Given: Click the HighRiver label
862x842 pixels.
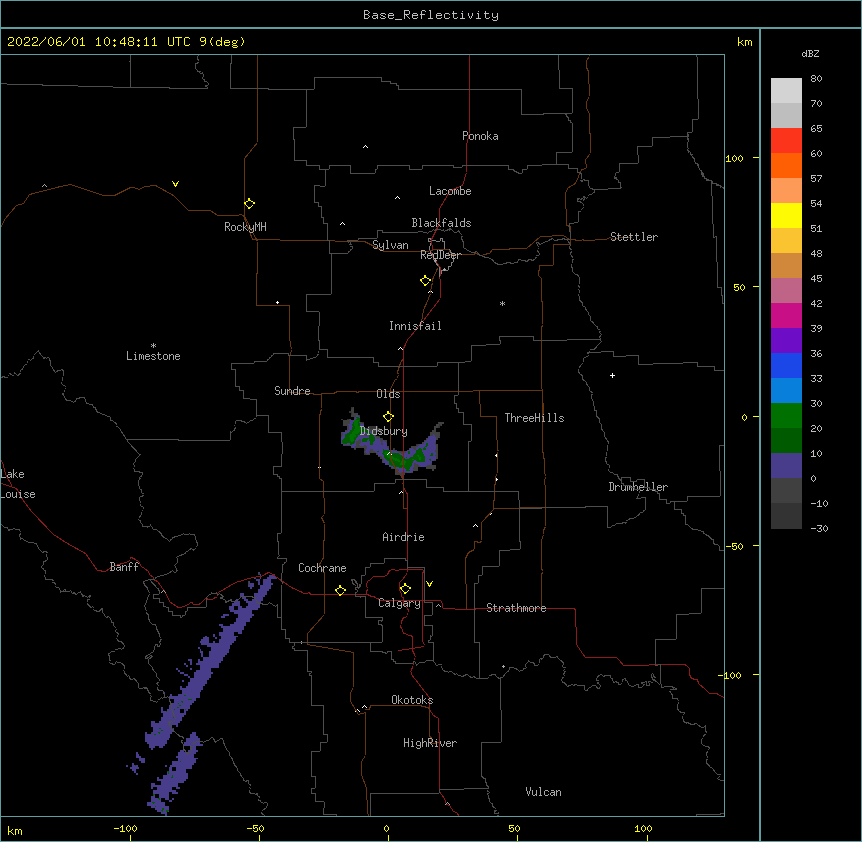Looking at the screenshot, I should tap(430, 743).
